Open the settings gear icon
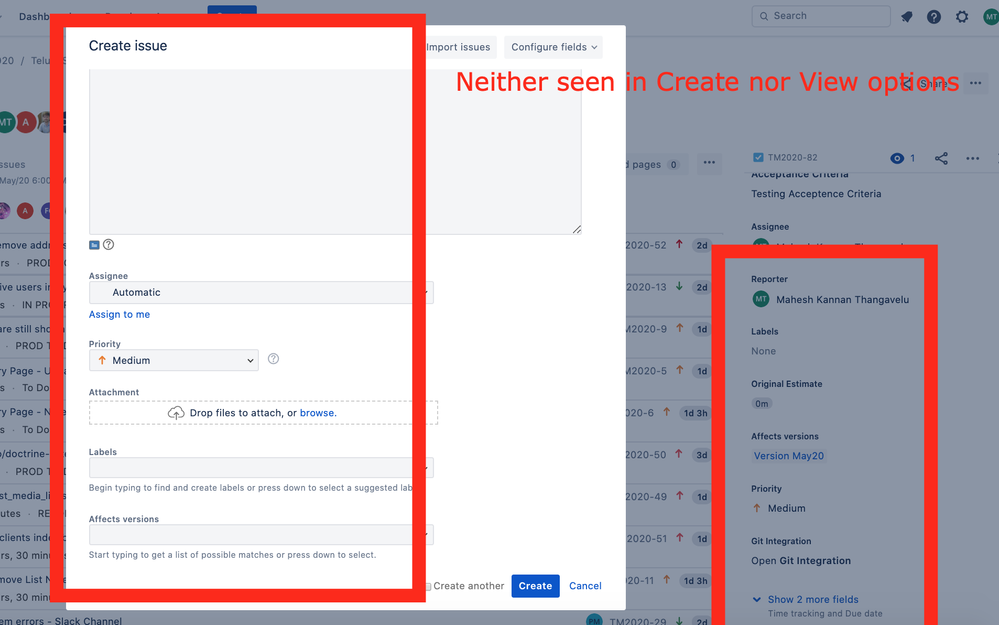The image size is (999, 625). [962, 17]
